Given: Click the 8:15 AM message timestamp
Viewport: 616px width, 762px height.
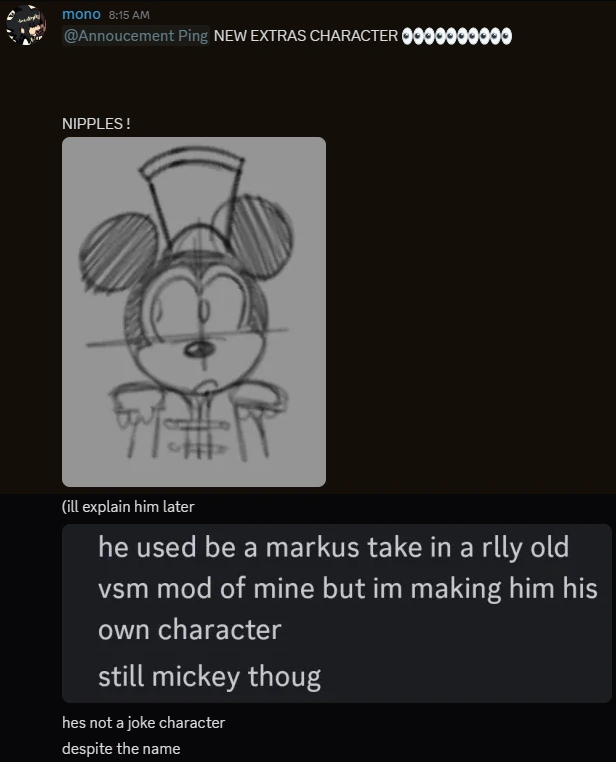Looking at the screenshot, I should tap(129, 15).
